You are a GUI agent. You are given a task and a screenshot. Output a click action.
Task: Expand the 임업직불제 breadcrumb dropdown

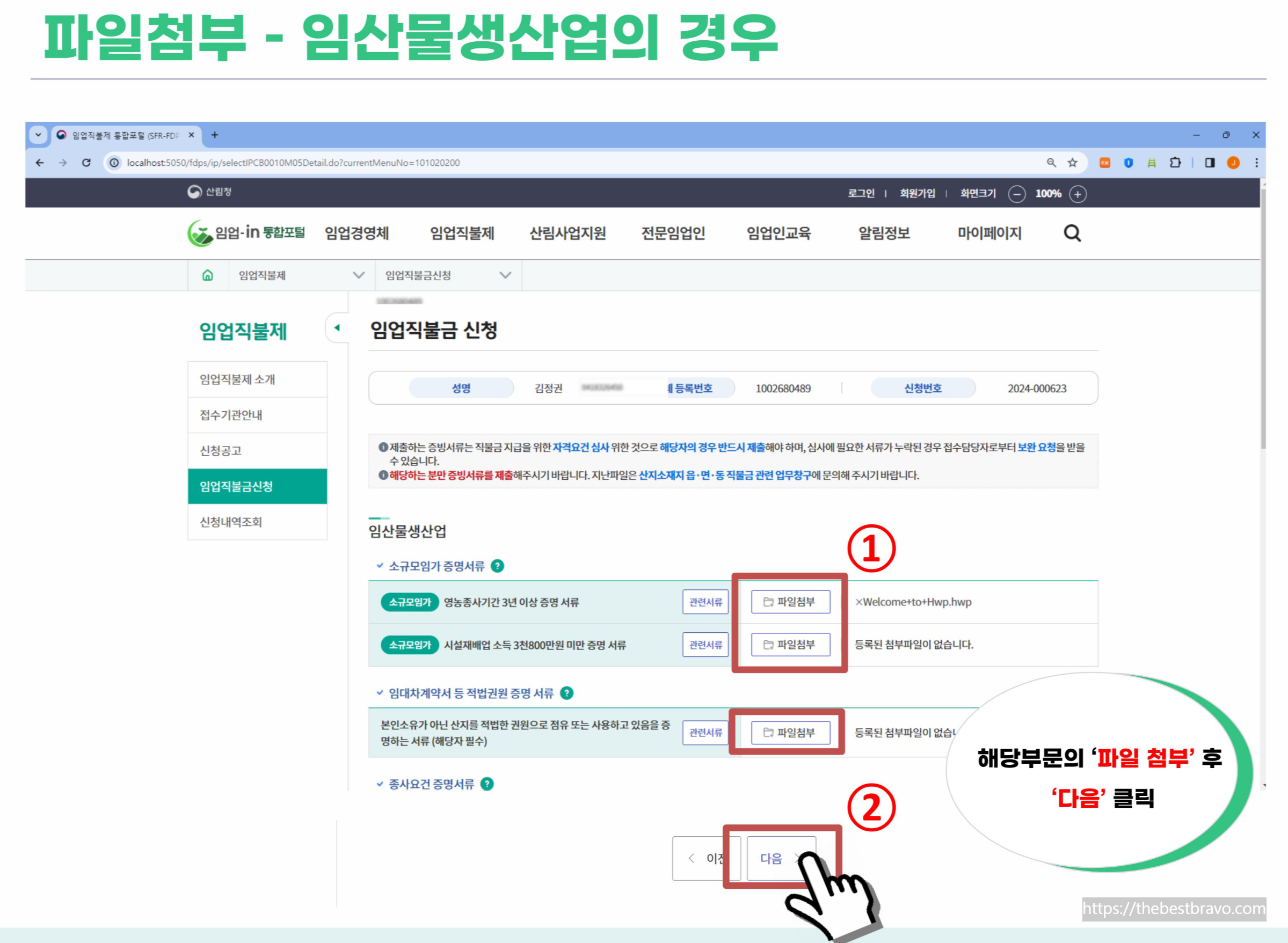pyautogui.click(x=359, y=275)
